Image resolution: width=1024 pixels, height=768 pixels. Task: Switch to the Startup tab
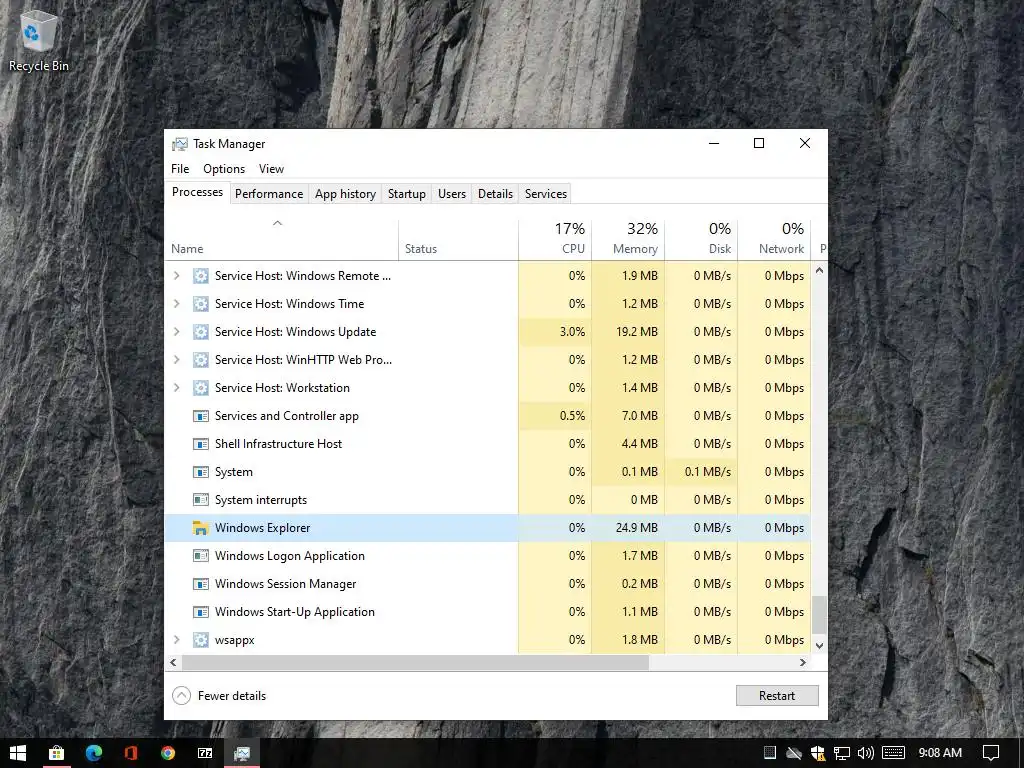click(x=406, y=194)
